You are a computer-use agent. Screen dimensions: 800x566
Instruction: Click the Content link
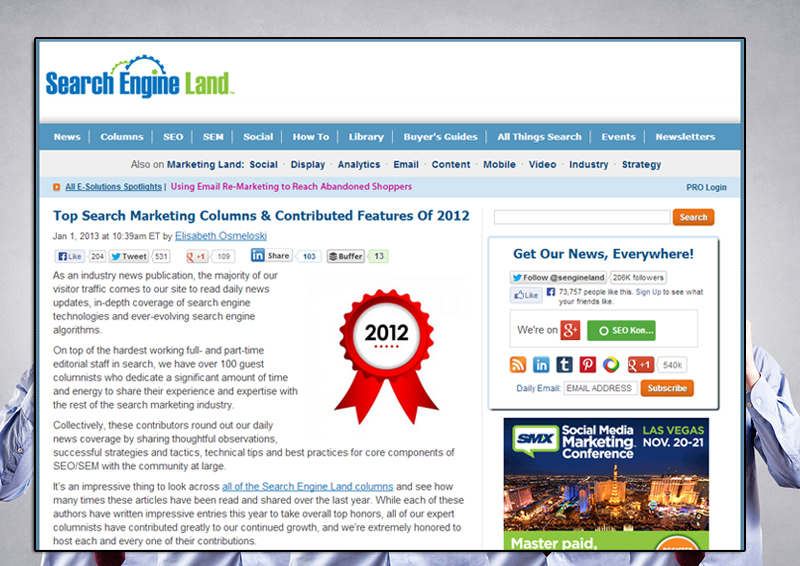(x=451, y=164)
